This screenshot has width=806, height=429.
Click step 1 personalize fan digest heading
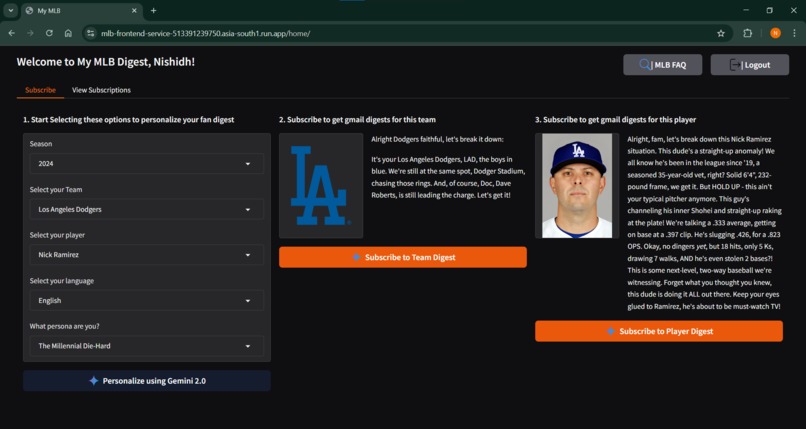(x=129, y=120)
